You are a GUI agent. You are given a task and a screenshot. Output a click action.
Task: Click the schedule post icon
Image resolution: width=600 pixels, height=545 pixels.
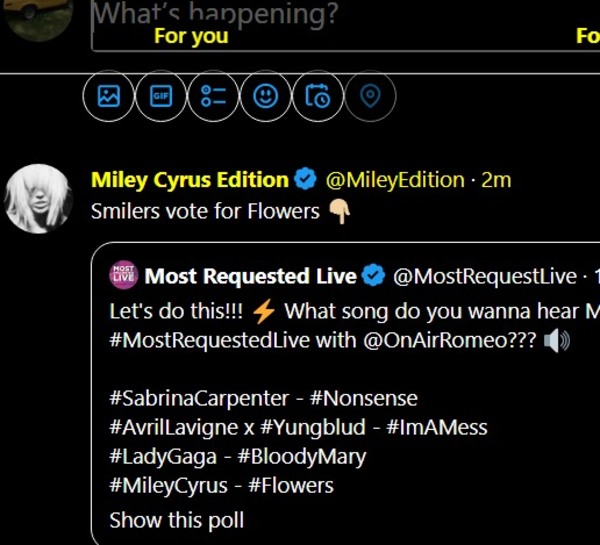(317, 96)
